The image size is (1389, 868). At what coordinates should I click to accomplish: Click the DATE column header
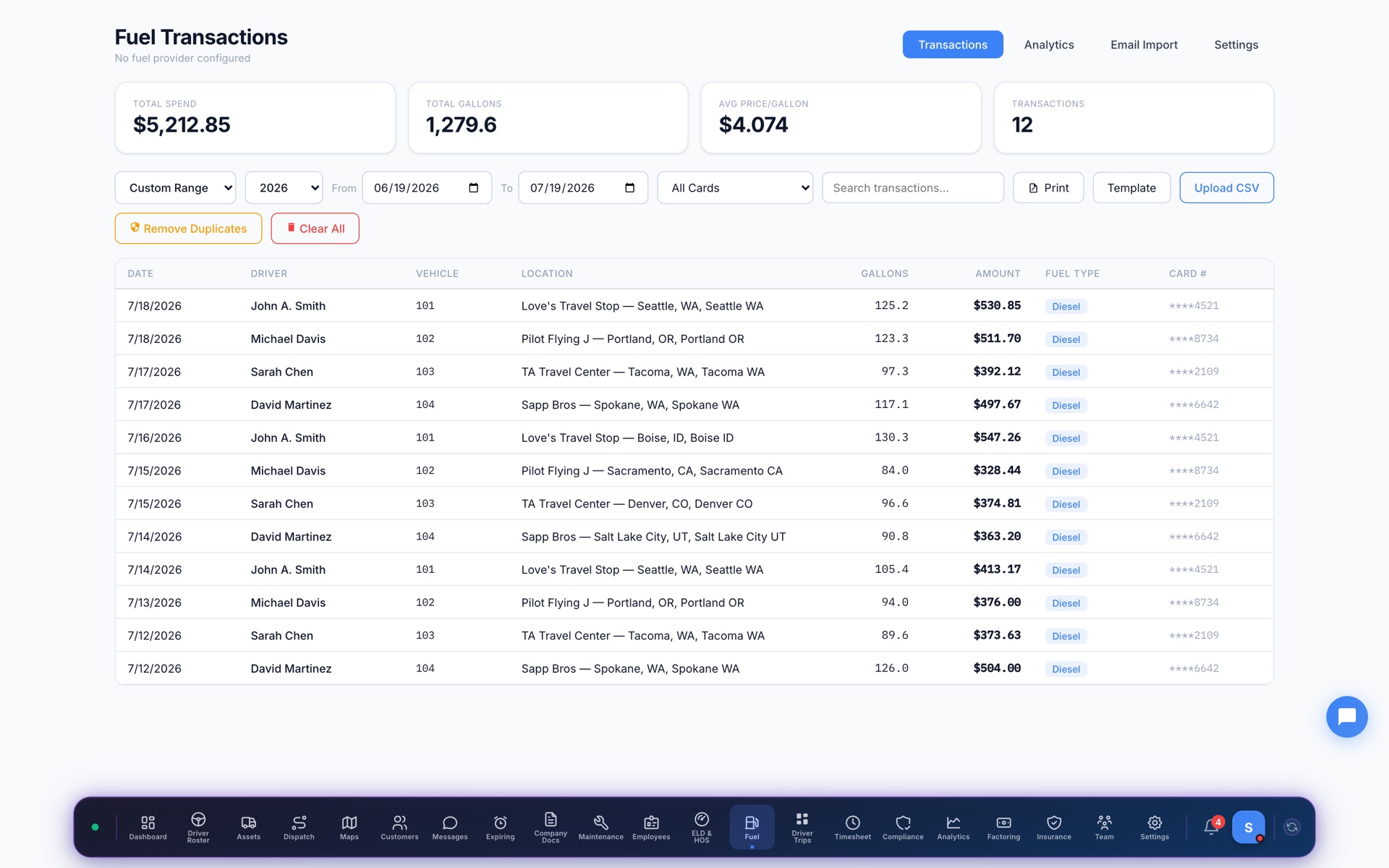click(x=140, y=273)
